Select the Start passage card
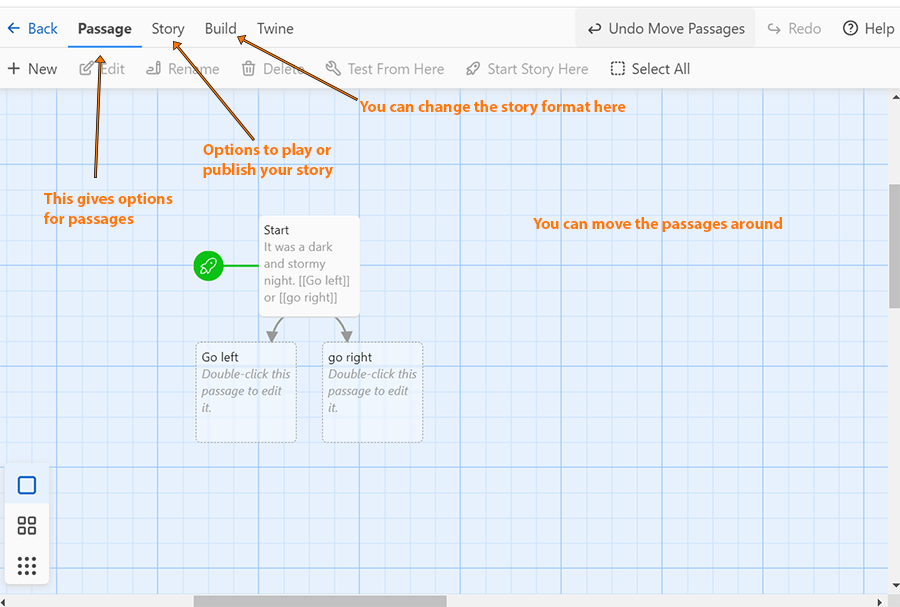Image resolution: width=900 pixels, height=607 pixels. 309,266
